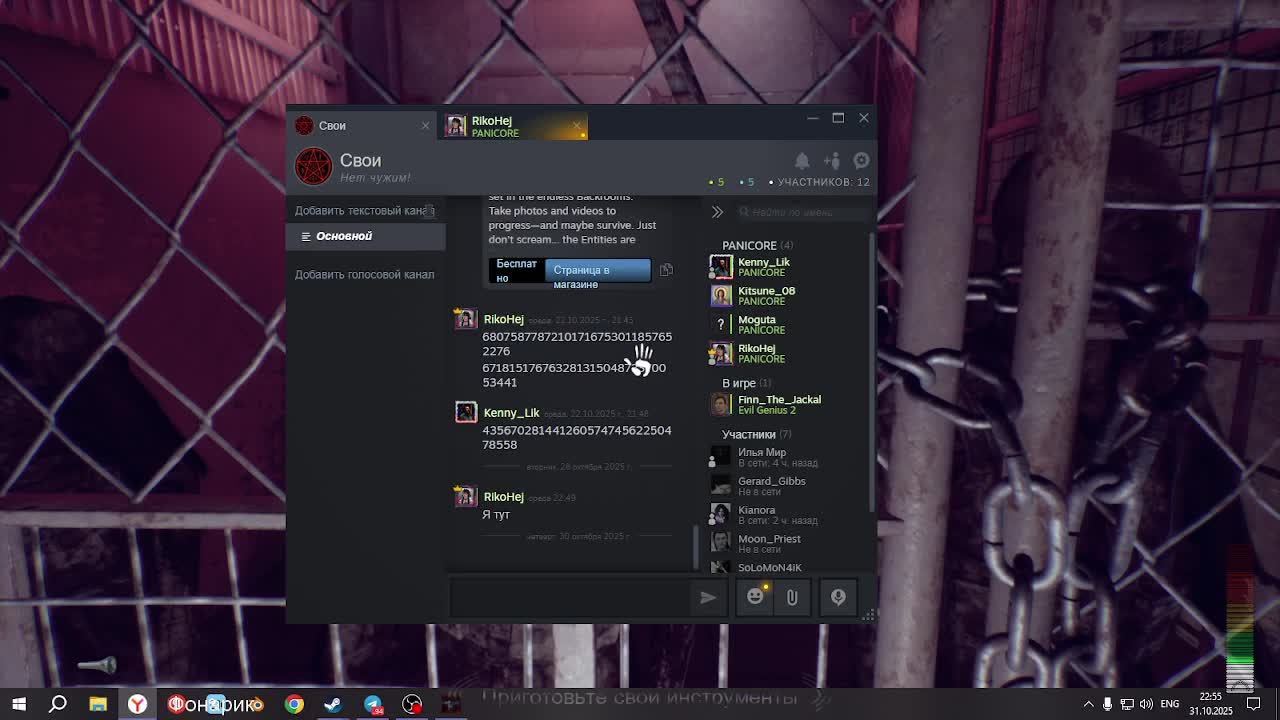Switch ENG input language
This screenshot has width=1280, height=720.
(1169, 704)
